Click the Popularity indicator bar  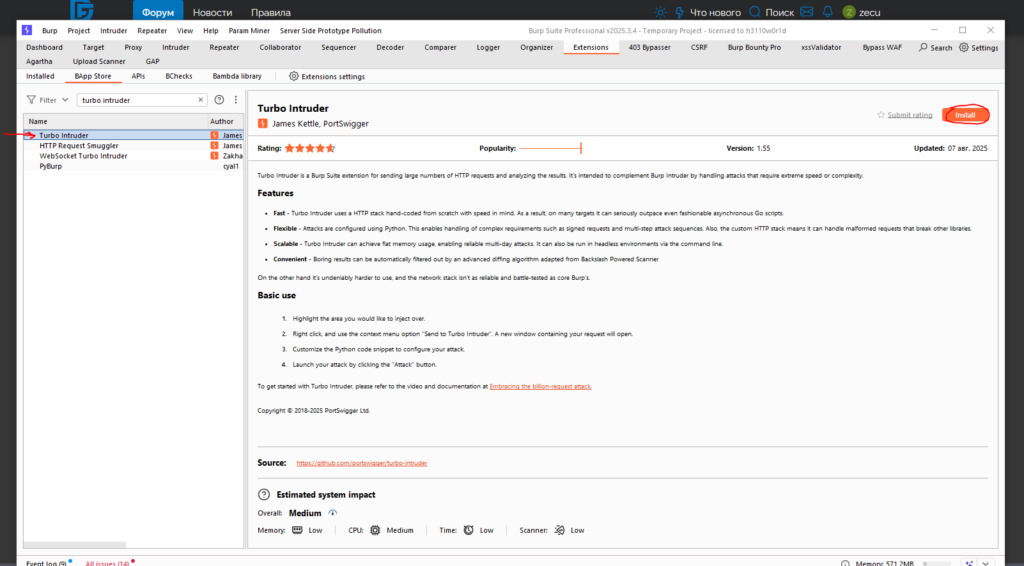pyautogui.click(x=550, y=149)
